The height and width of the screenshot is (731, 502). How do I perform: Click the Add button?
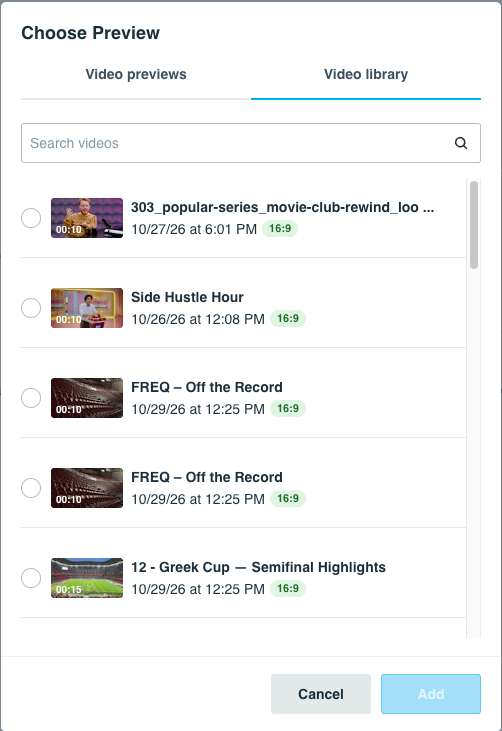431,694
